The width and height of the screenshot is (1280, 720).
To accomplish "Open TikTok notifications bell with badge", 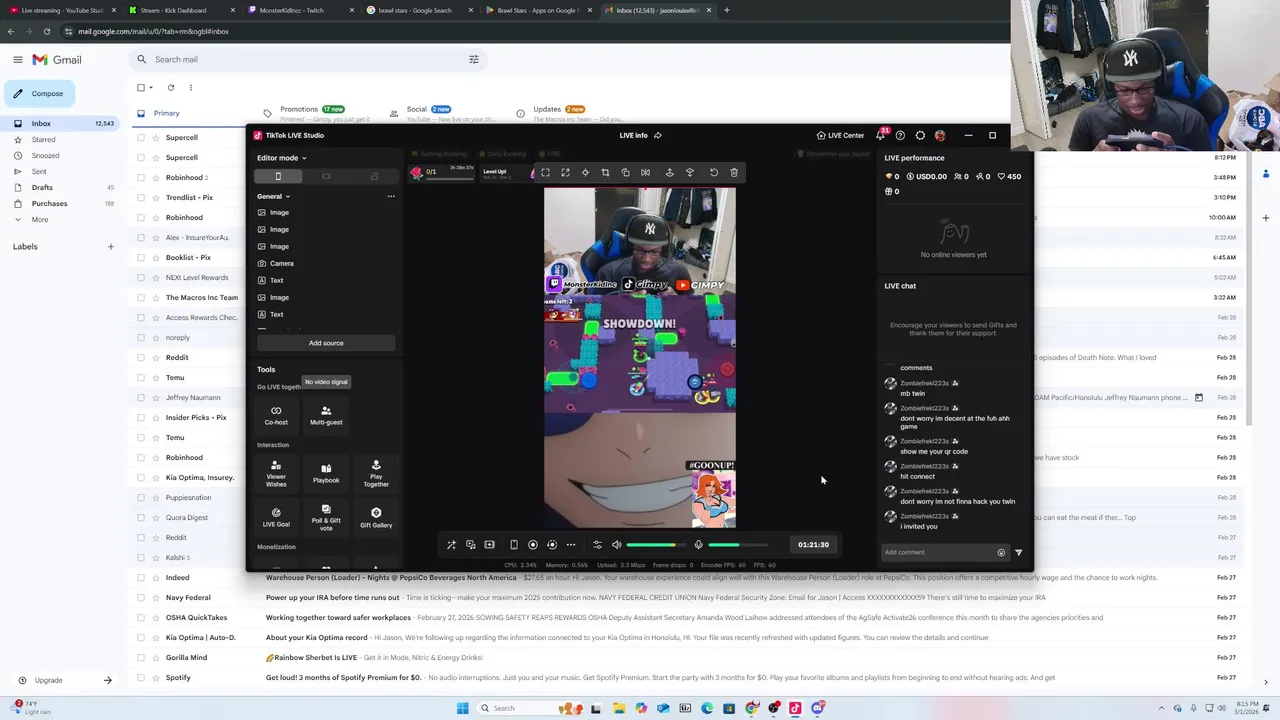I will (881, 135).
